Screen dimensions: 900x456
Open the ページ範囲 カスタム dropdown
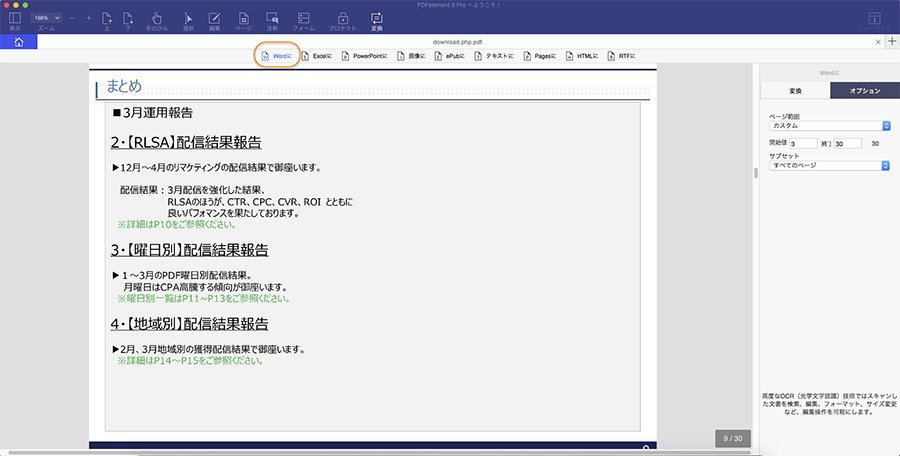[829, 126]
